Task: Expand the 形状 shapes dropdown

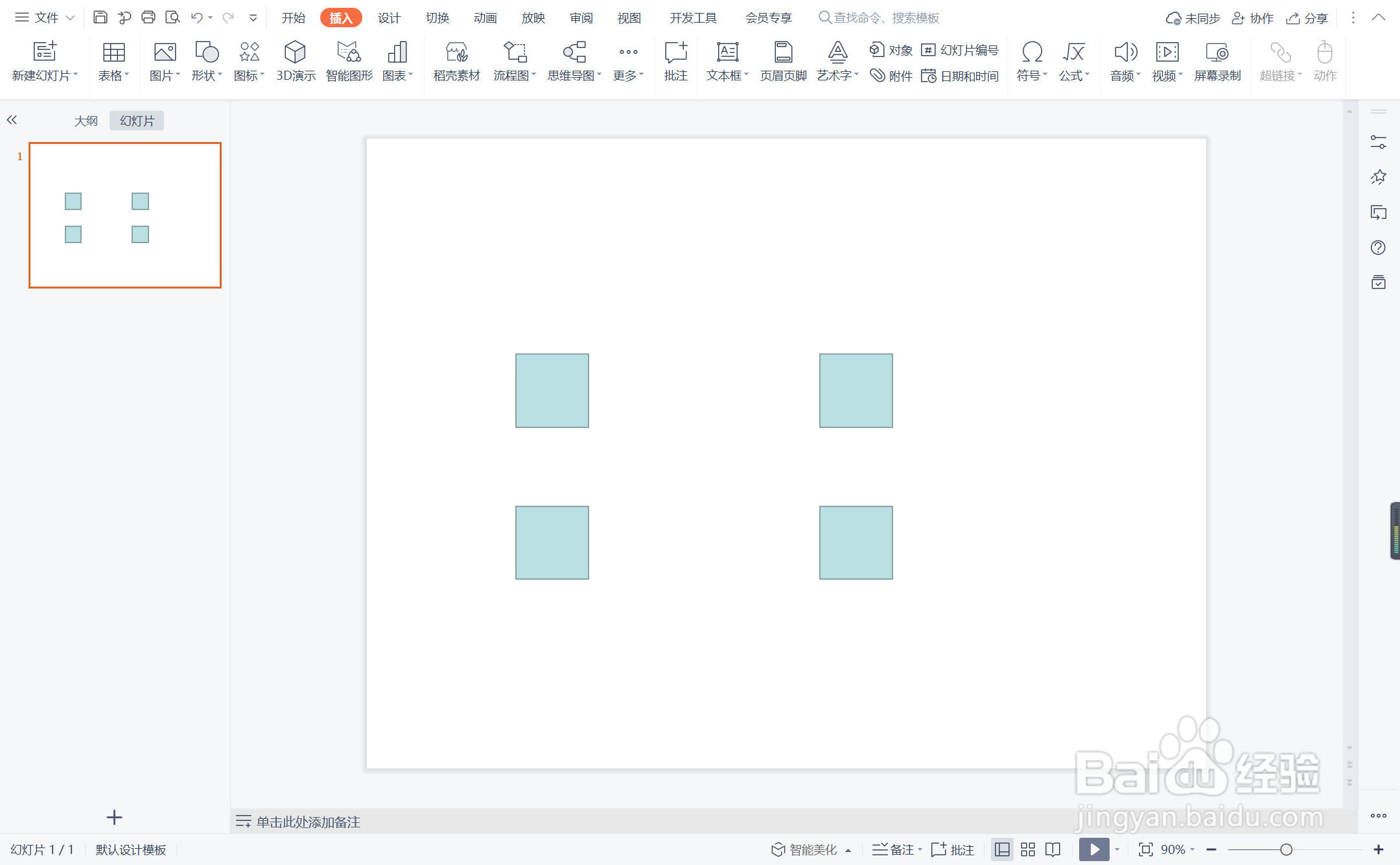Action: point(207,75)
